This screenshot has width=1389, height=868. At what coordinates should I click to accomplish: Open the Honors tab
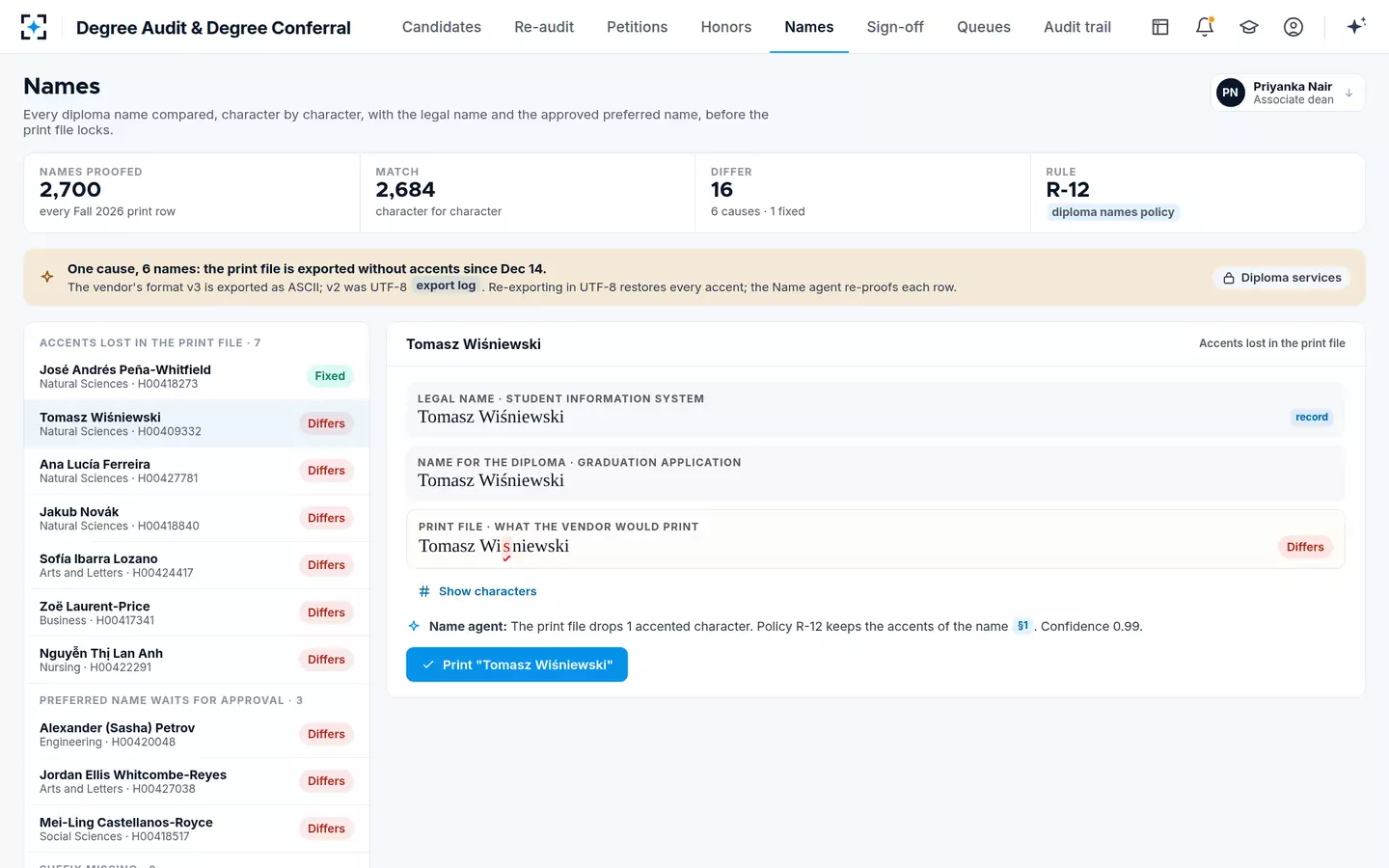coord(726,27)
